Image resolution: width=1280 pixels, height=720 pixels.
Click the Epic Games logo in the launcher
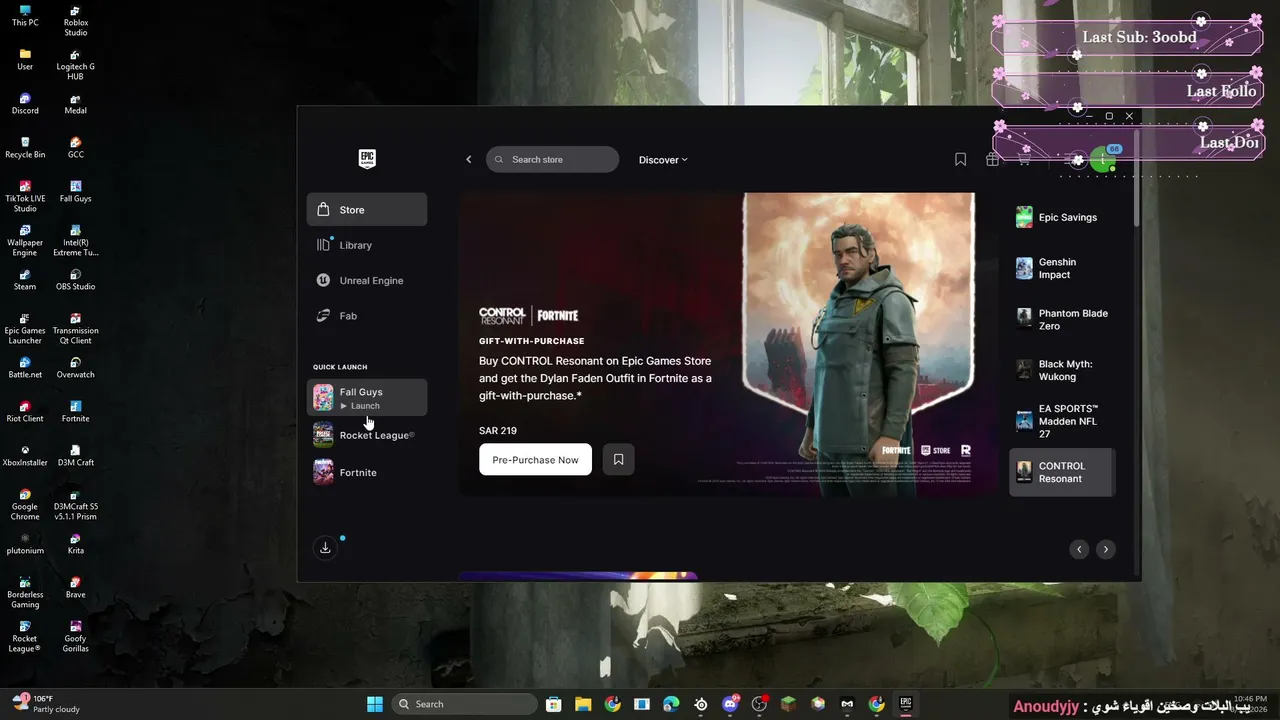[367, 159]
